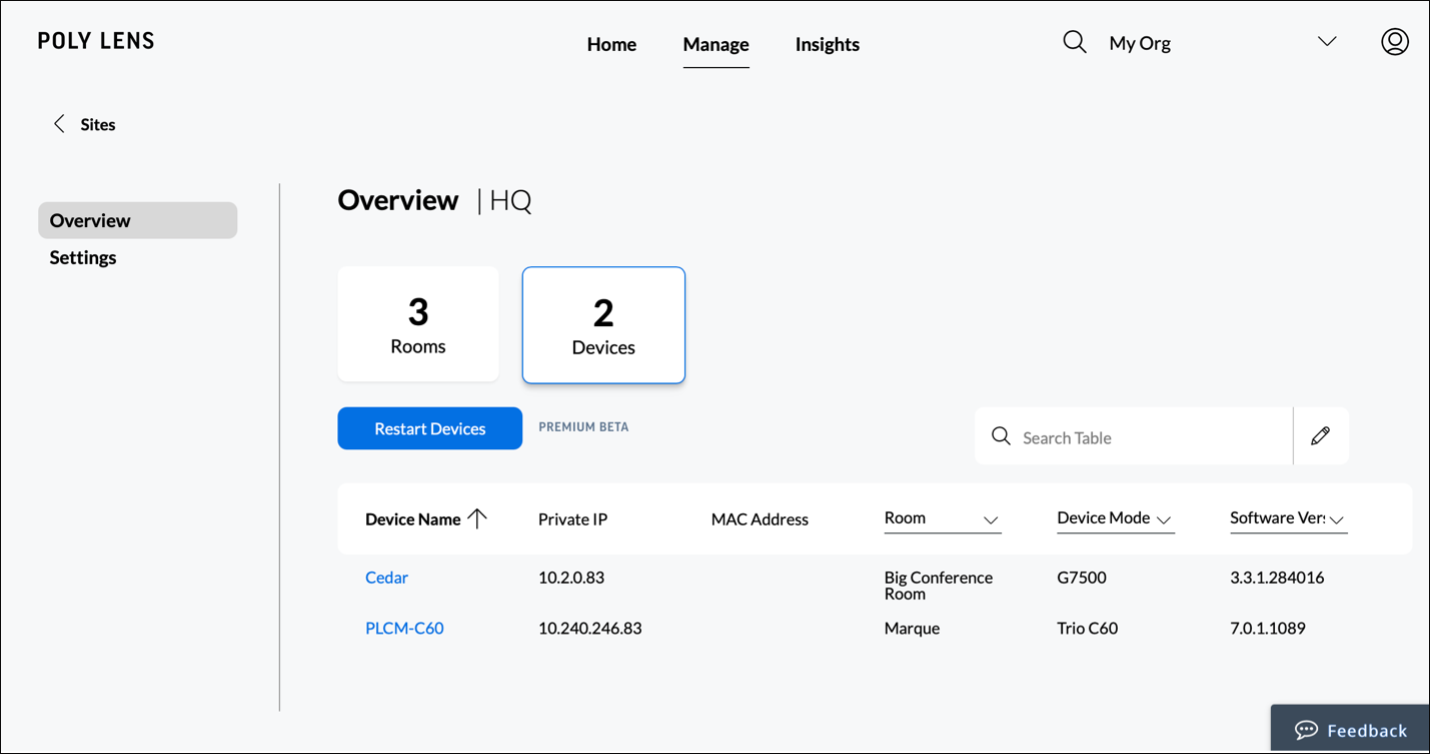Open the PLCM-C60 device details
The image size is (1430, 754).
[404, 628]
